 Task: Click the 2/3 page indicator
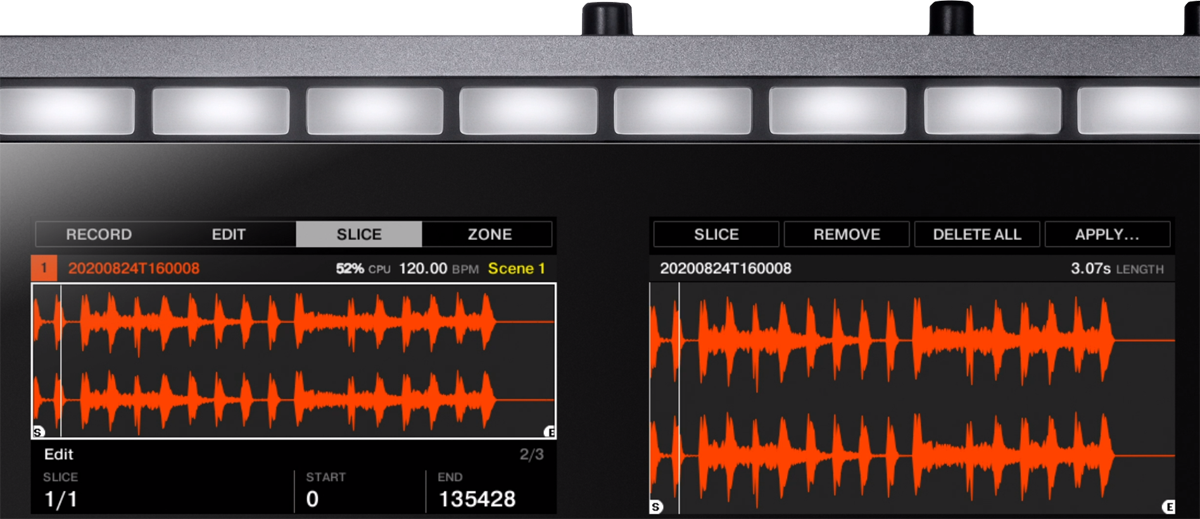531,453
